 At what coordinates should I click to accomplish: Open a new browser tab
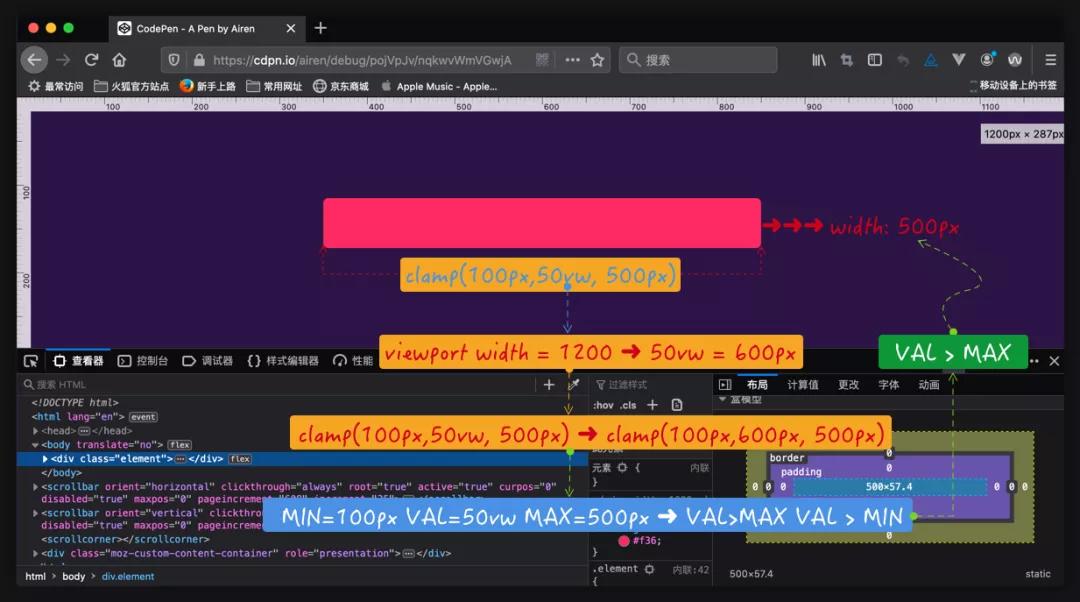(320, 28)
